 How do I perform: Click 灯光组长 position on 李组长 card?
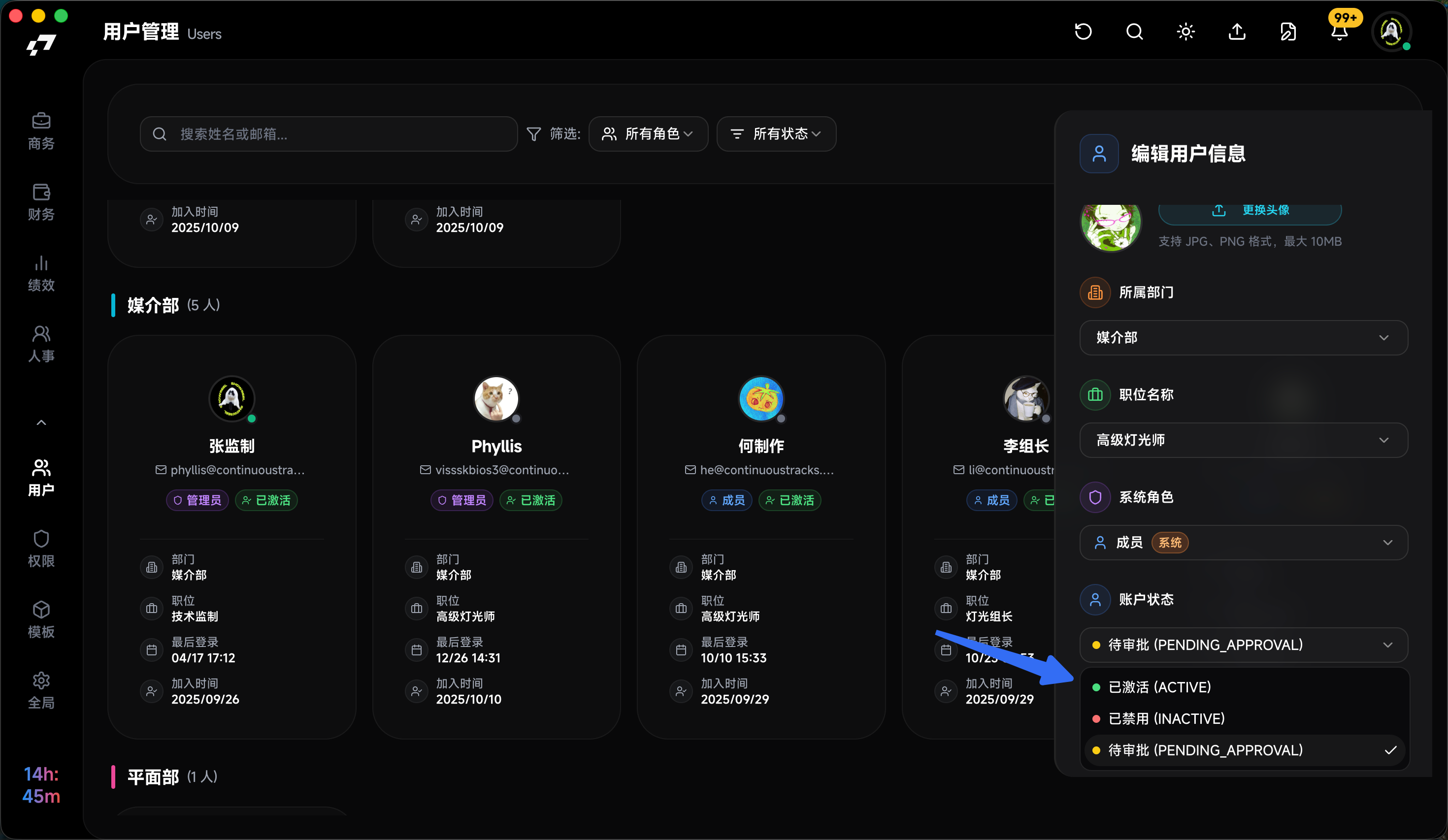[989, 616]
